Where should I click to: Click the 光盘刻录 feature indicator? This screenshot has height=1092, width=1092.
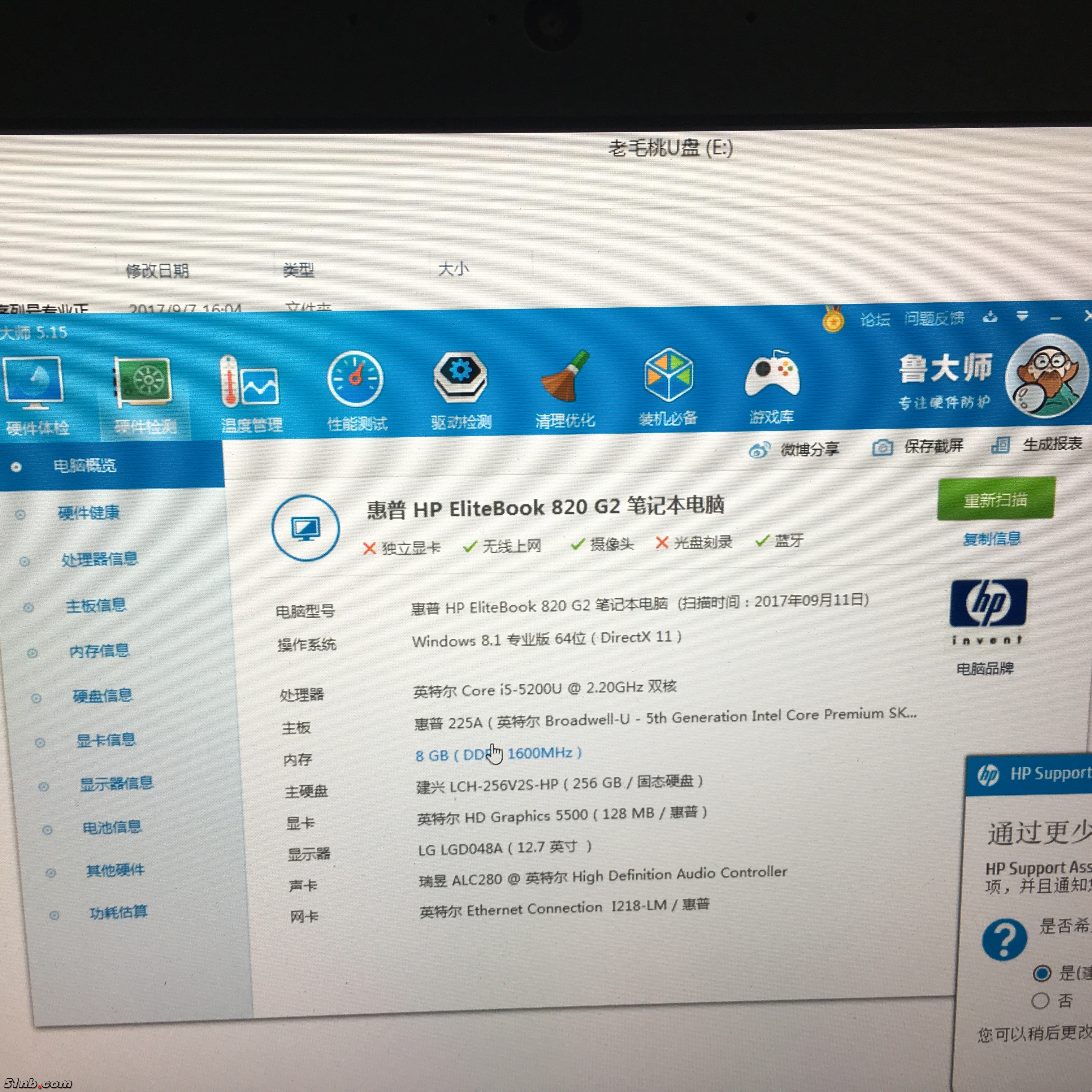click(694, 543)
